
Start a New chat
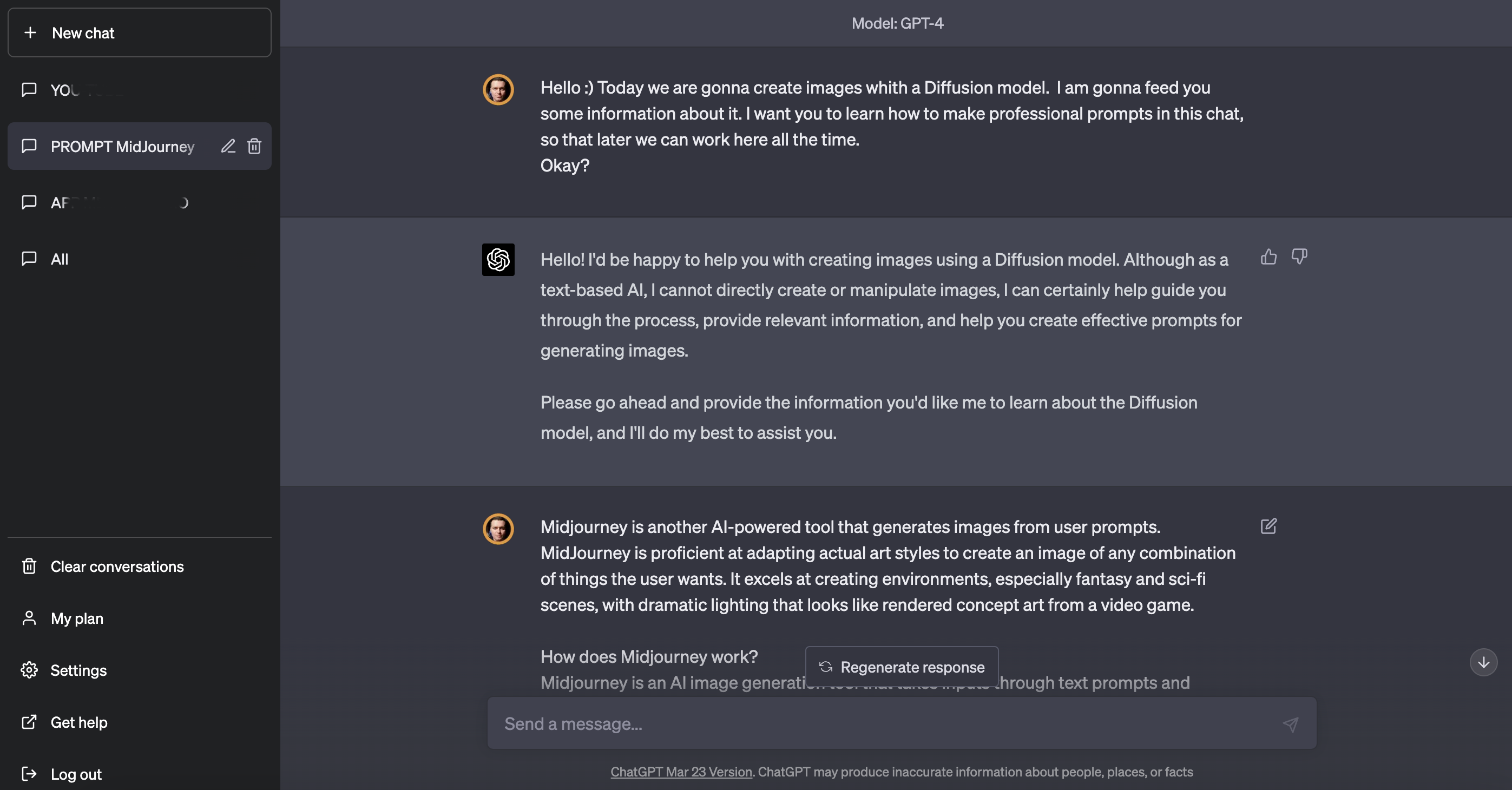coord(140,33)
